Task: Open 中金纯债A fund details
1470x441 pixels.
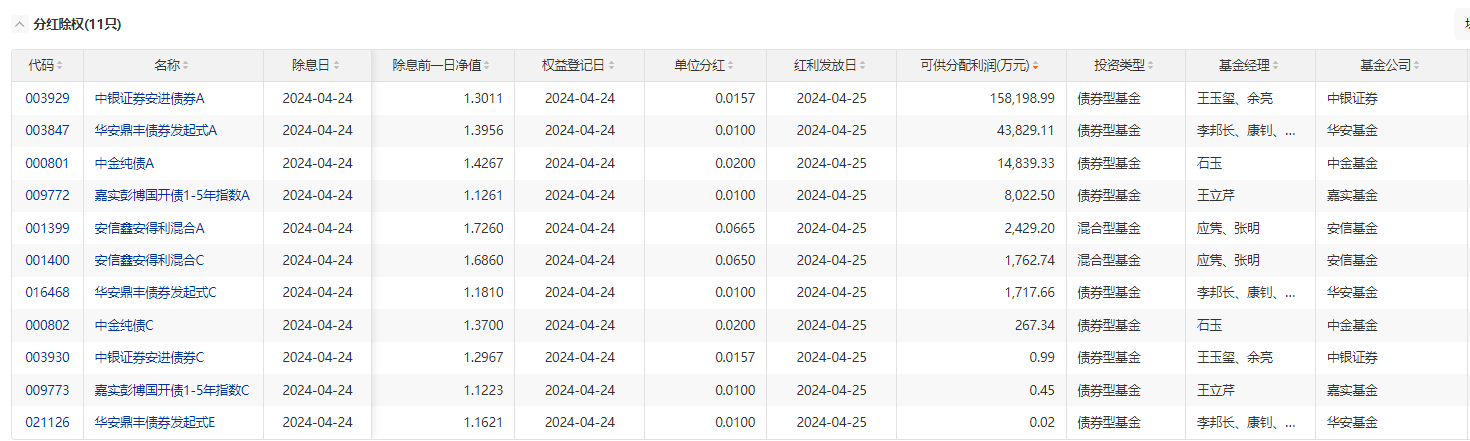Action: coord(124,163)
